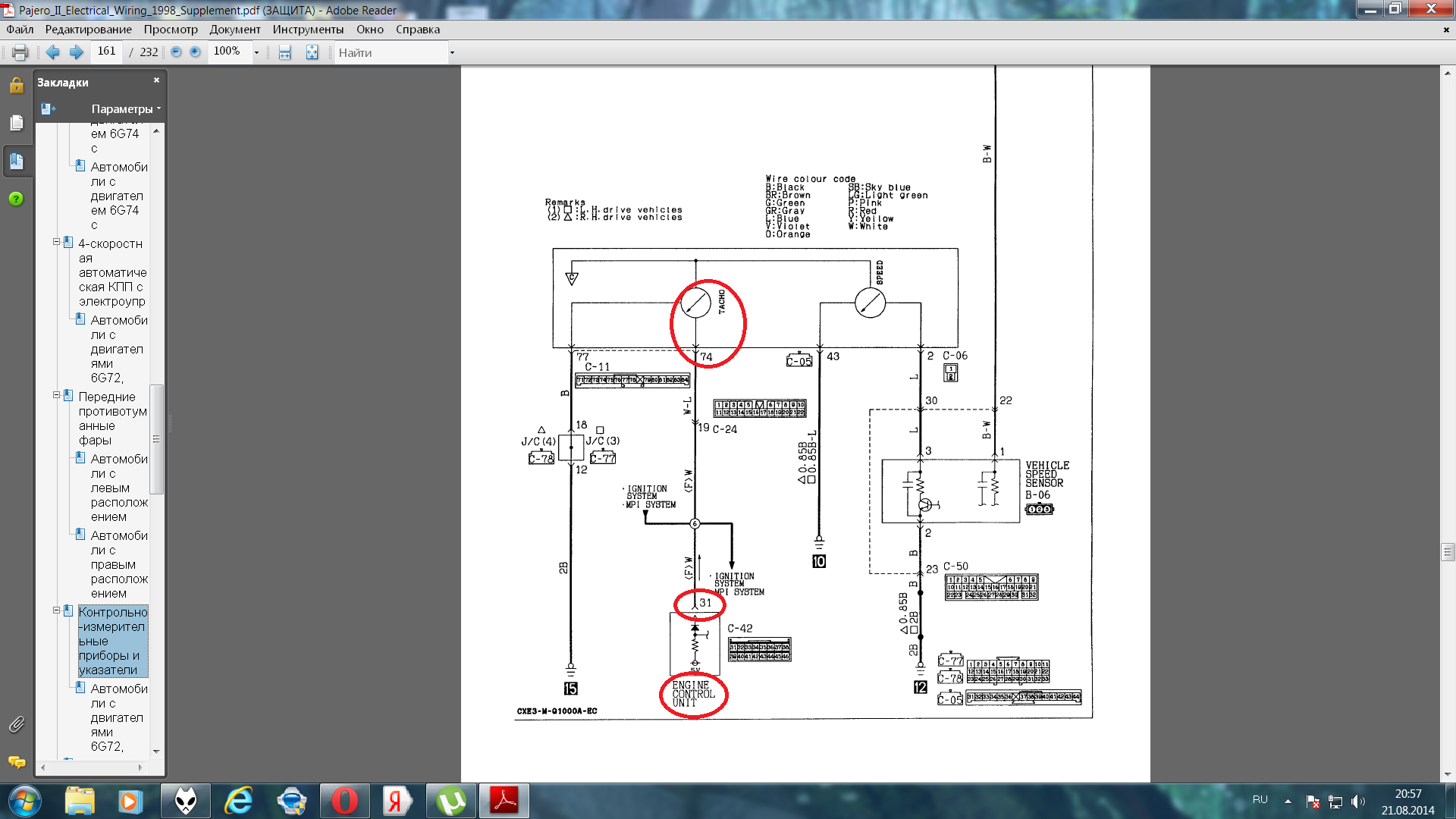Image resolution: width=1456 pixels, height=819 pixels.
Task: Select the fit full page icon
Action: pos(312,52)
